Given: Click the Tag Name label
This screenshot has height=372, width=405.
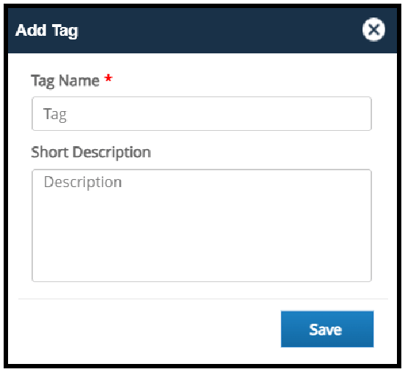Looking at the screenshot, I should (x=65, y=81).
